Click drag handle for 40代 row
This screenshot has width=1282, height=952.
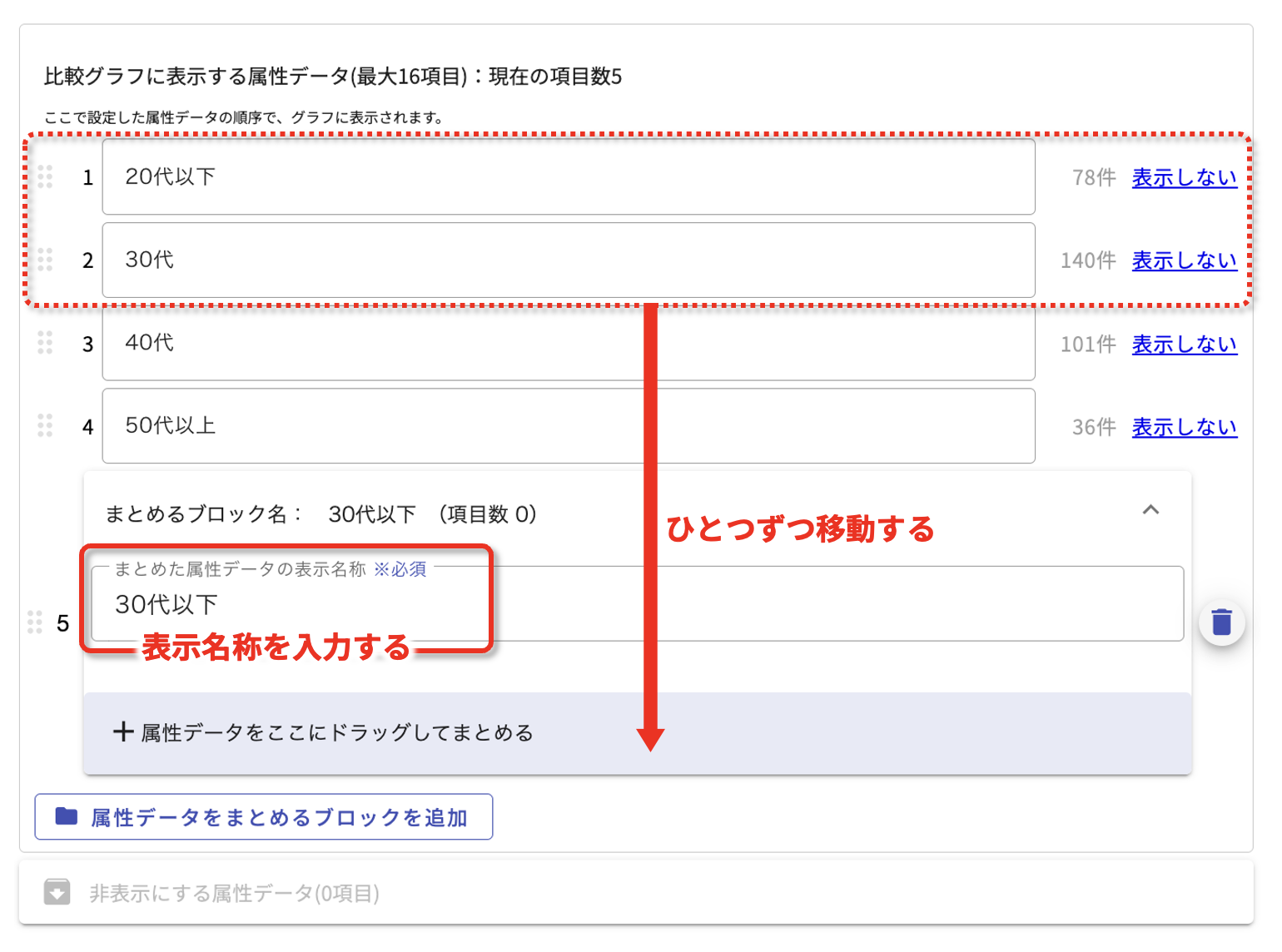45,343
